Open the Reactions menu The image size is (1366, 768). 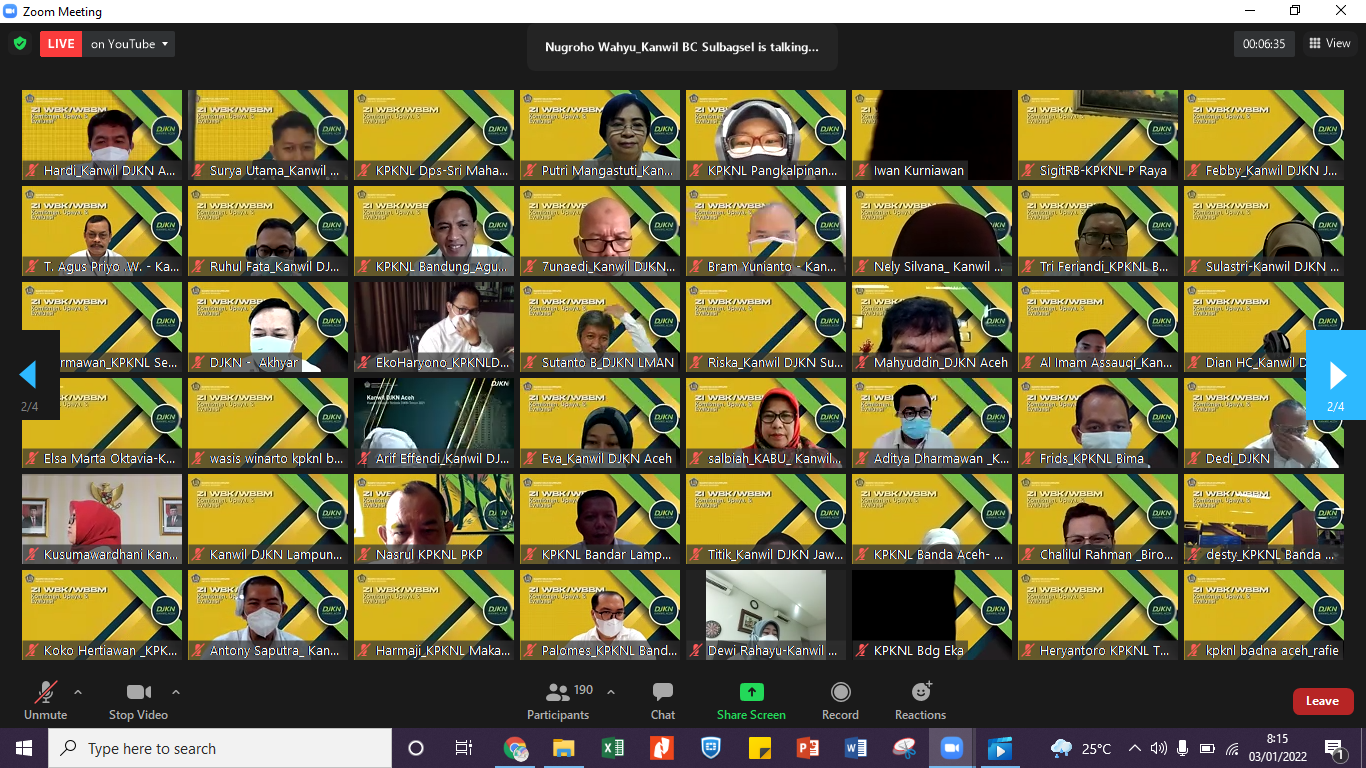click(x=920, y=700)
